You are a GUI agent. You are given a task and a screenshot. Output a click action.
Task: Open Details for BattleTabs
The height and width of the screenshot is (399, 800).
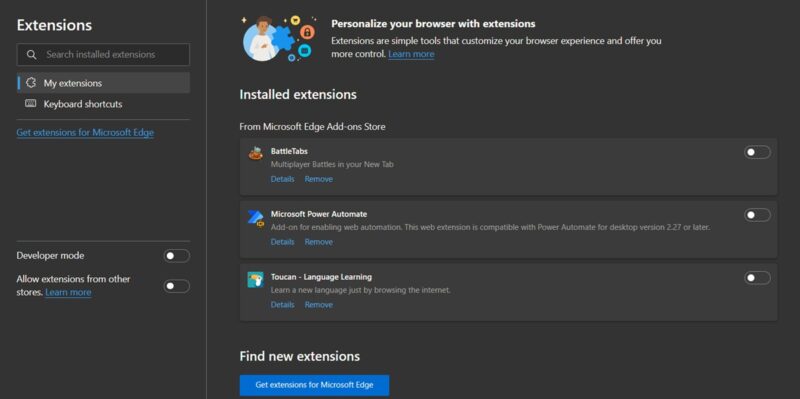coord(283,179)
